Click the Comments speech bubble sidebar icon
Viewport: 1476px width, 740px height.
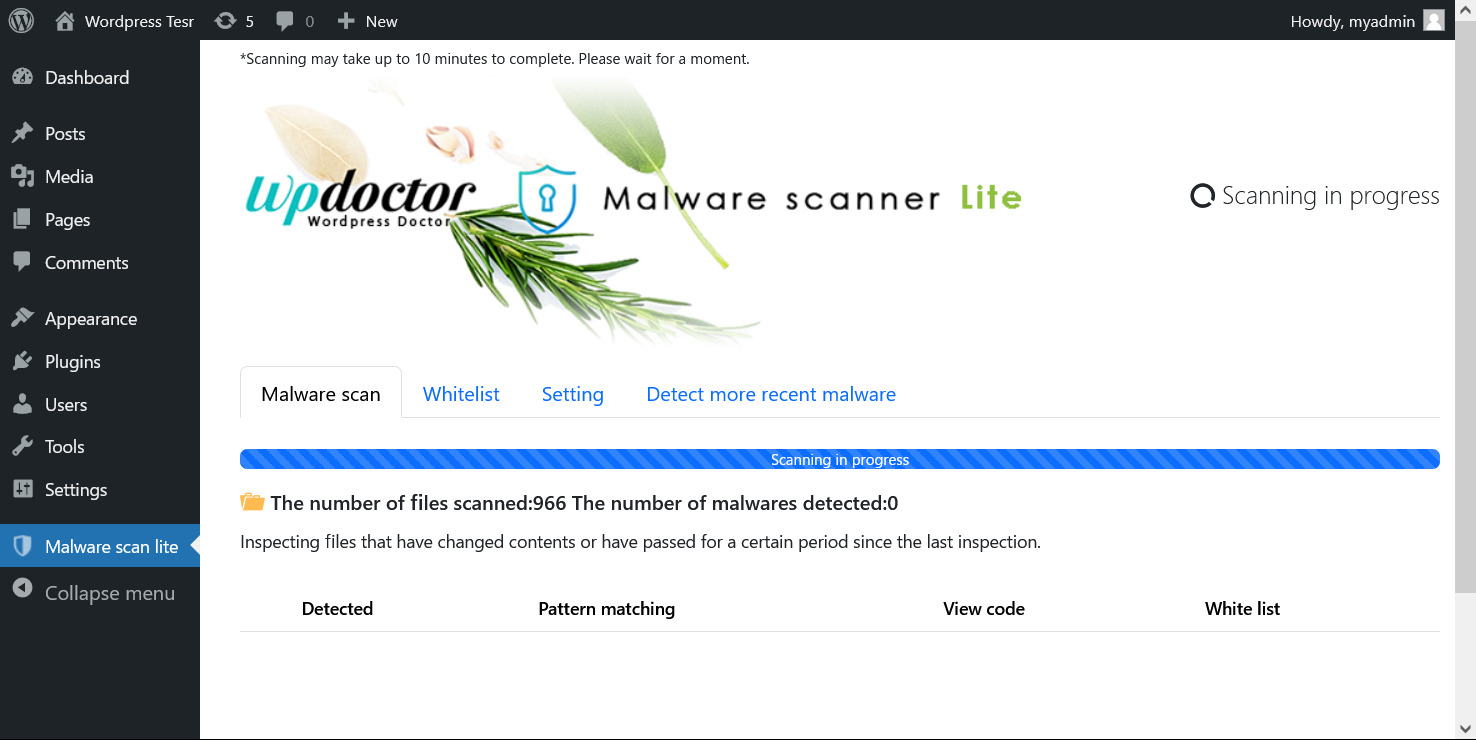point(22,262)
